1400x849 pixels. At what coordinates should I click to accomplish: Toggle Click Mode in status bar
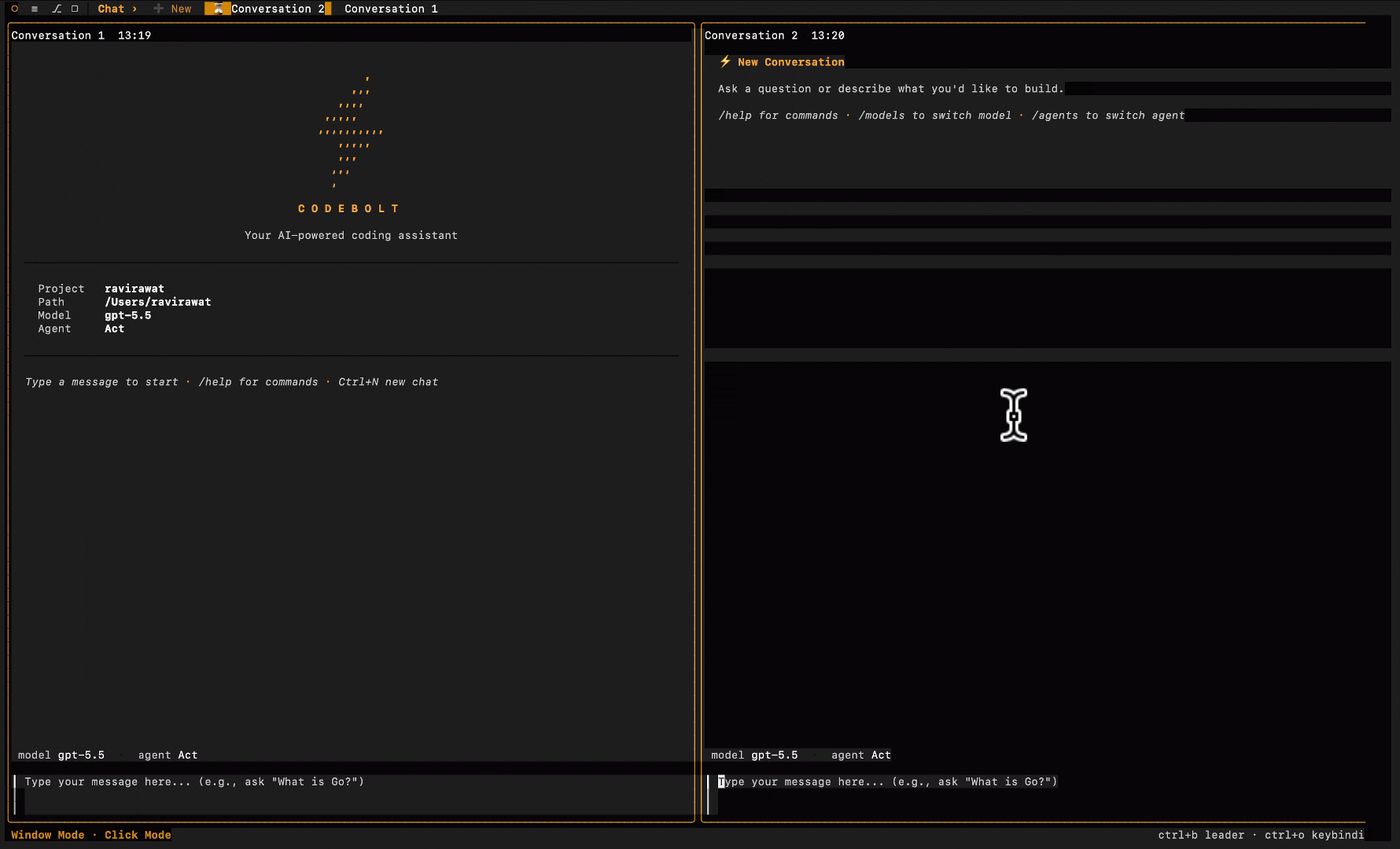point(138,835)
